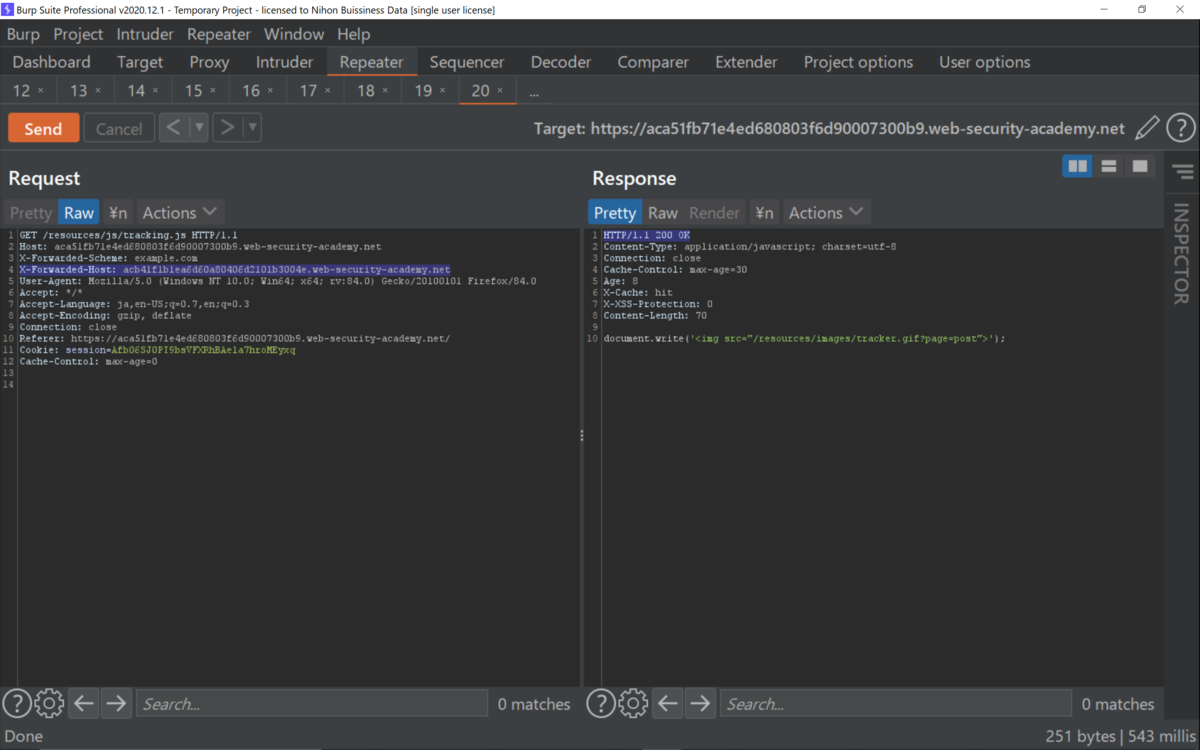Switch request view to Pretty
The image size is (1200, 750).
(x=31, y=212)
